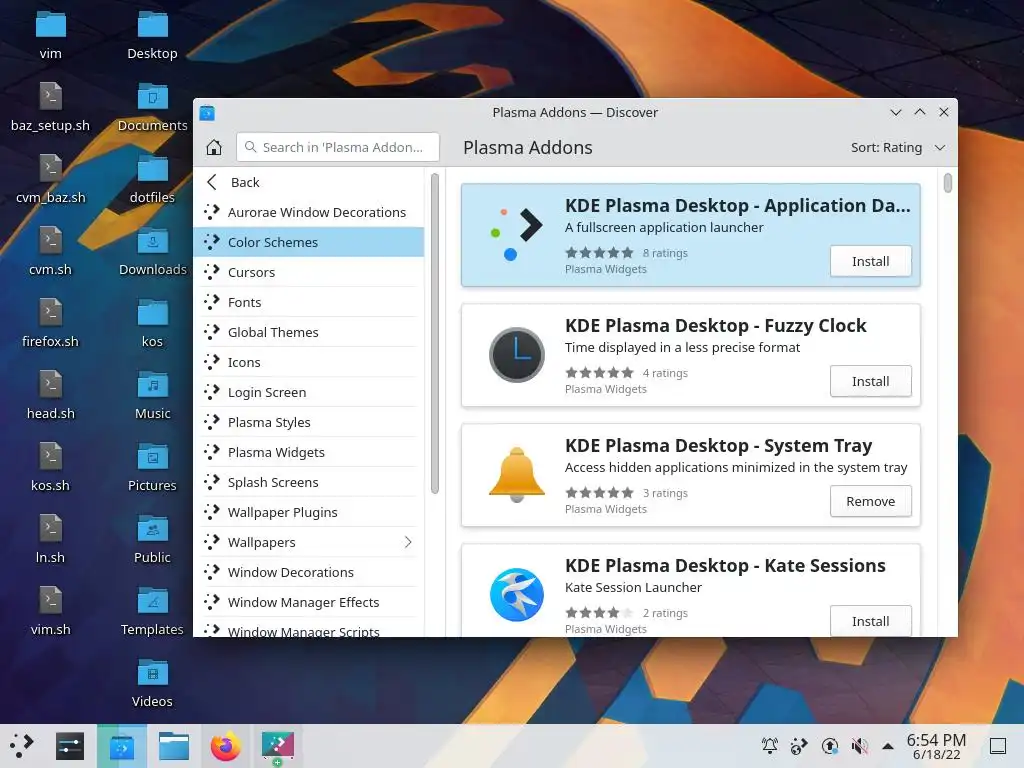Go to Discover home via house icon
The width and height of the screenshot is (1024, 768).
pyautogui.click(x=214, y=148)
